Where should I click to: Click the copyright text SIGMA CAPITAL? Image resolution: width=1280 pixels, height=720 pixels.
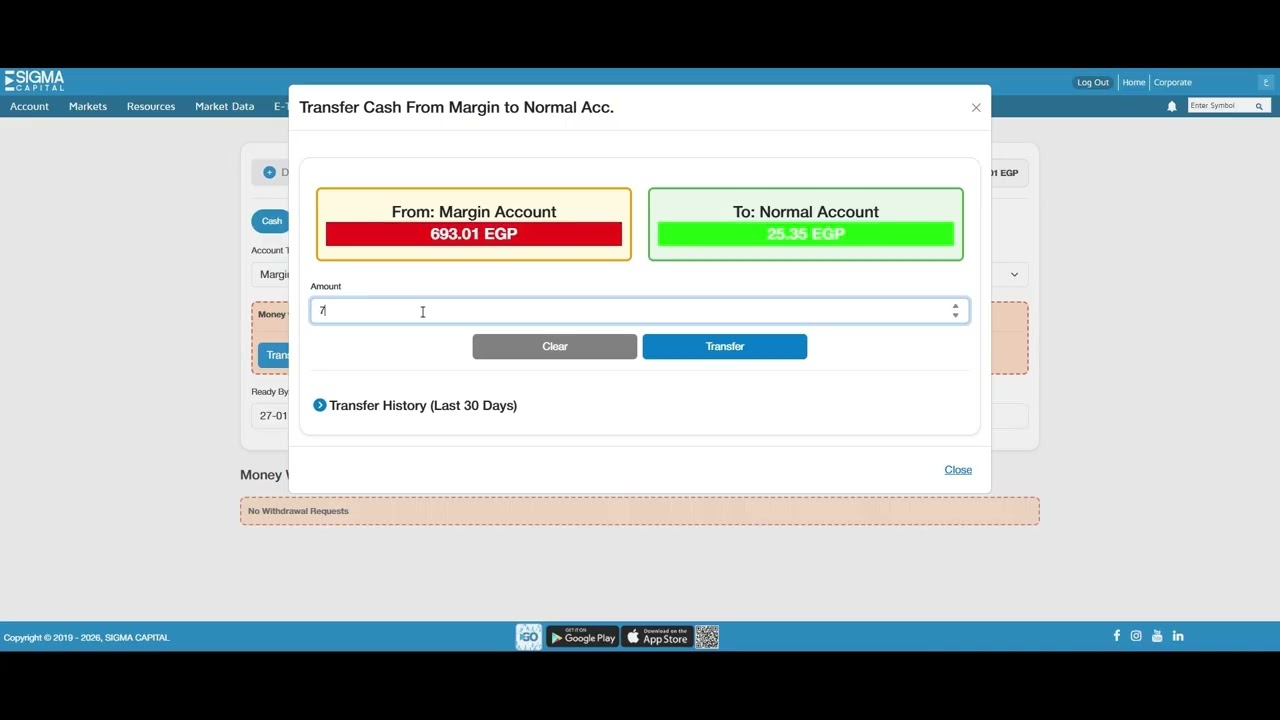pyautogui.click(x=86, y=637)
